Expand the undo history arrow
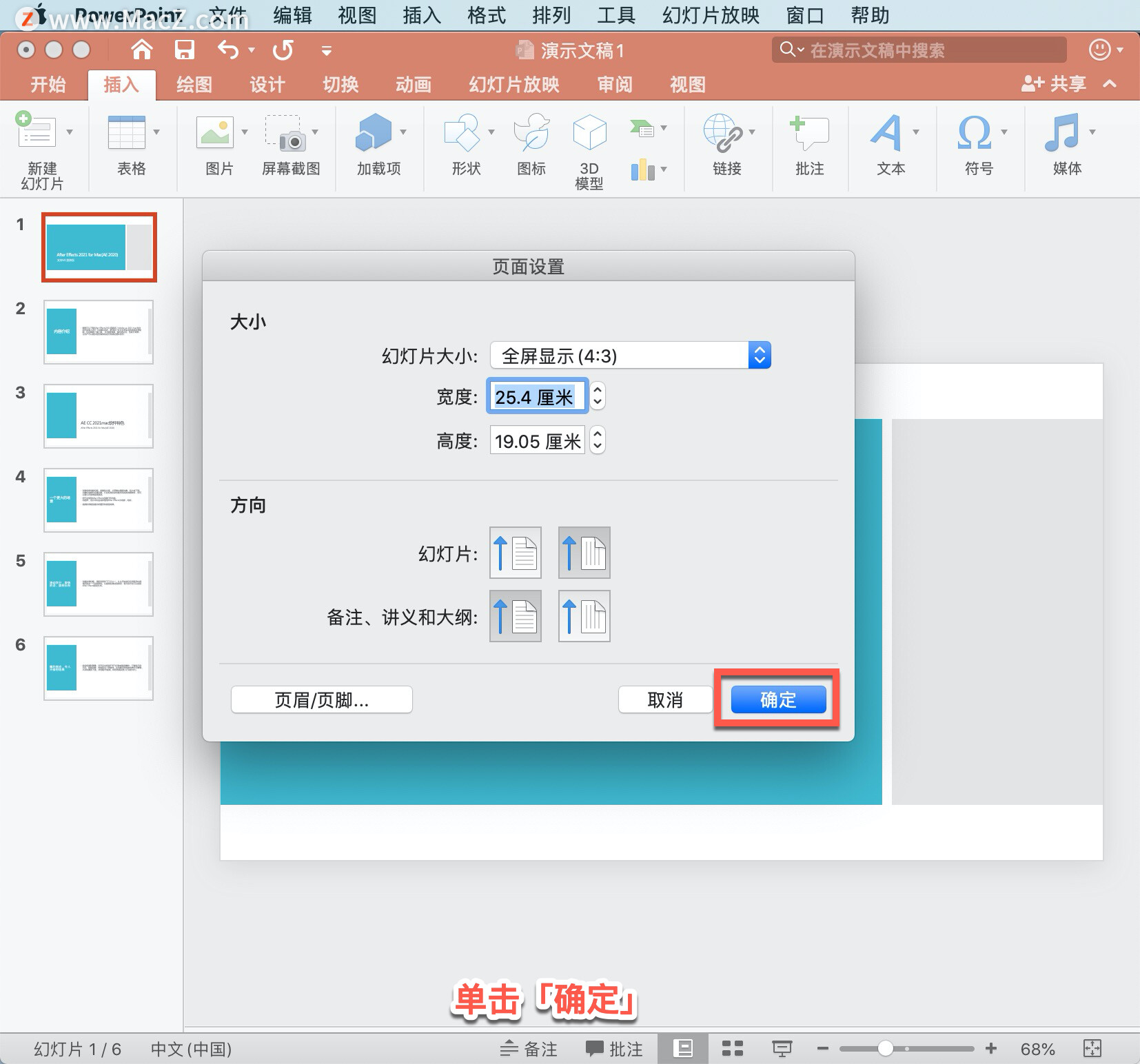The height and width of the screenshot is (1064, 1140). (x=252, y=50)
